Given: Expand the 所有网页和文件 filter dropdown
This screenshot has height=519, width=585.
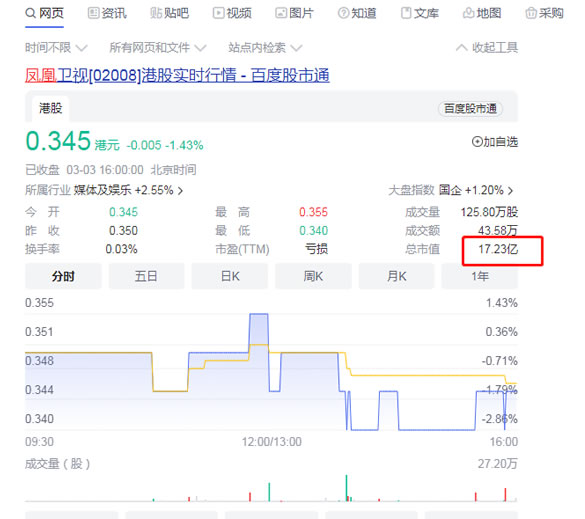Looking at the screenshot, I should click(157, 48).
